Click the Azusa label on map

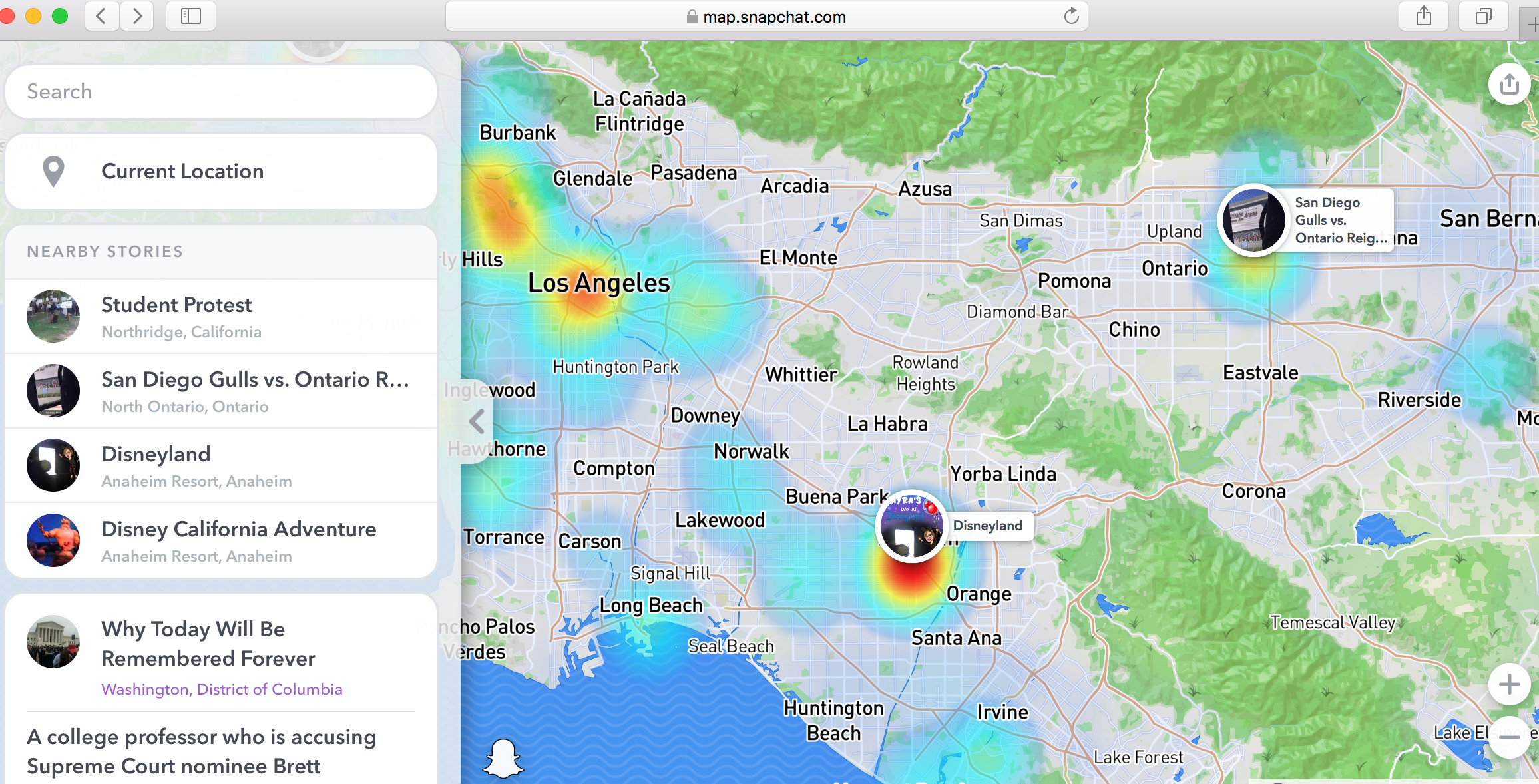[x=925, y=189]
